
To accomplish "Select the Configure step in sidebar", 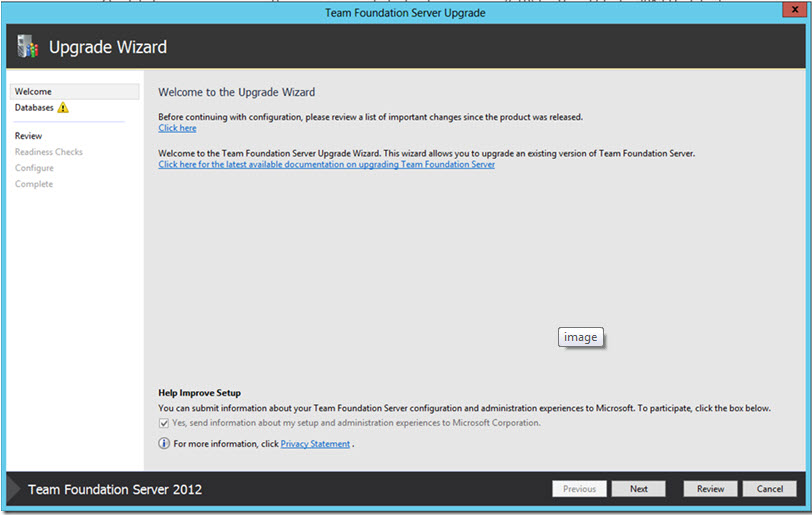I will [34, 168].
